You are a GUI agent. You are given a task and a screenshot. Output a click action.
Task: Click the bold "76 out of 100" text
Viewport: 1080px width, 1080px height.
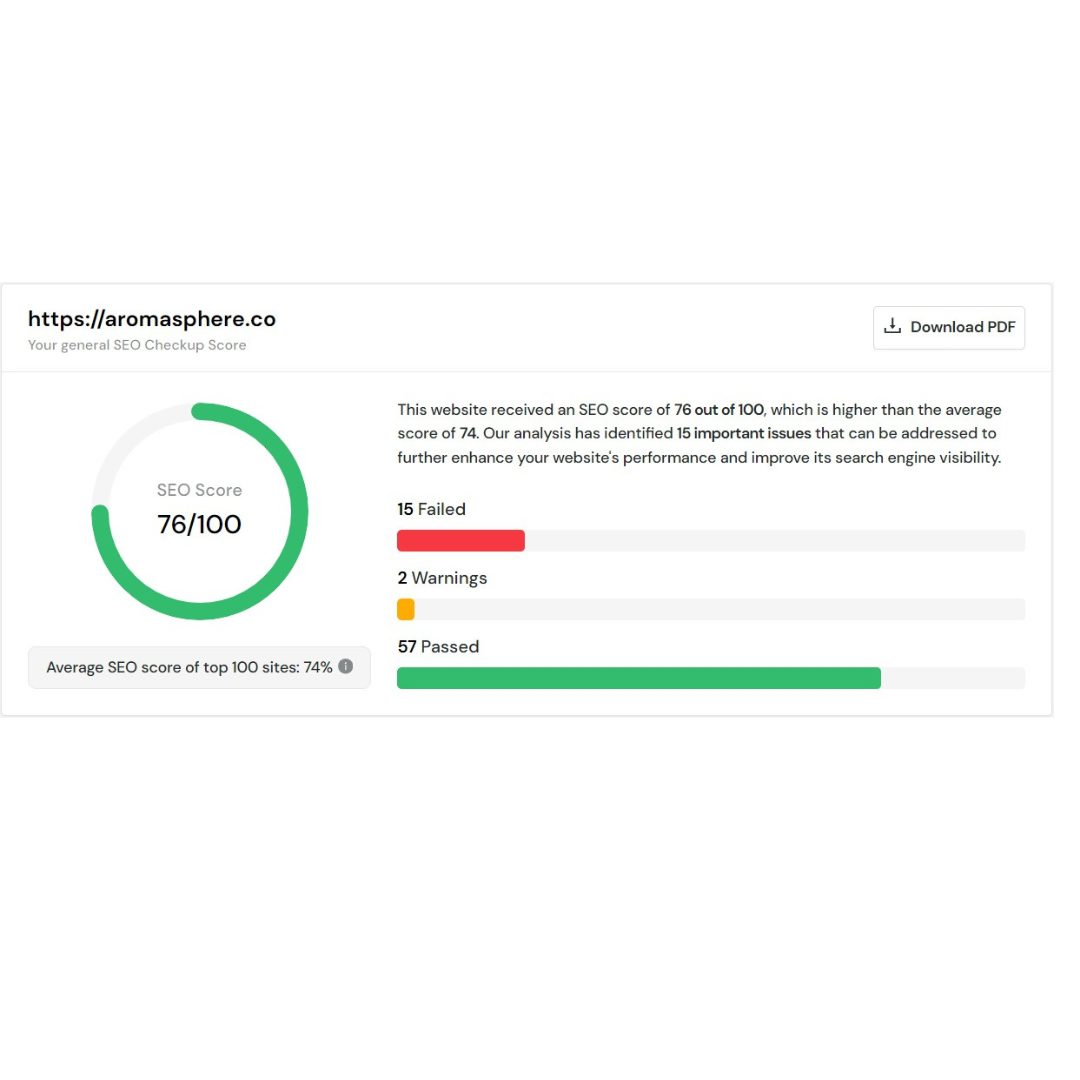click(x=718, y=410)
